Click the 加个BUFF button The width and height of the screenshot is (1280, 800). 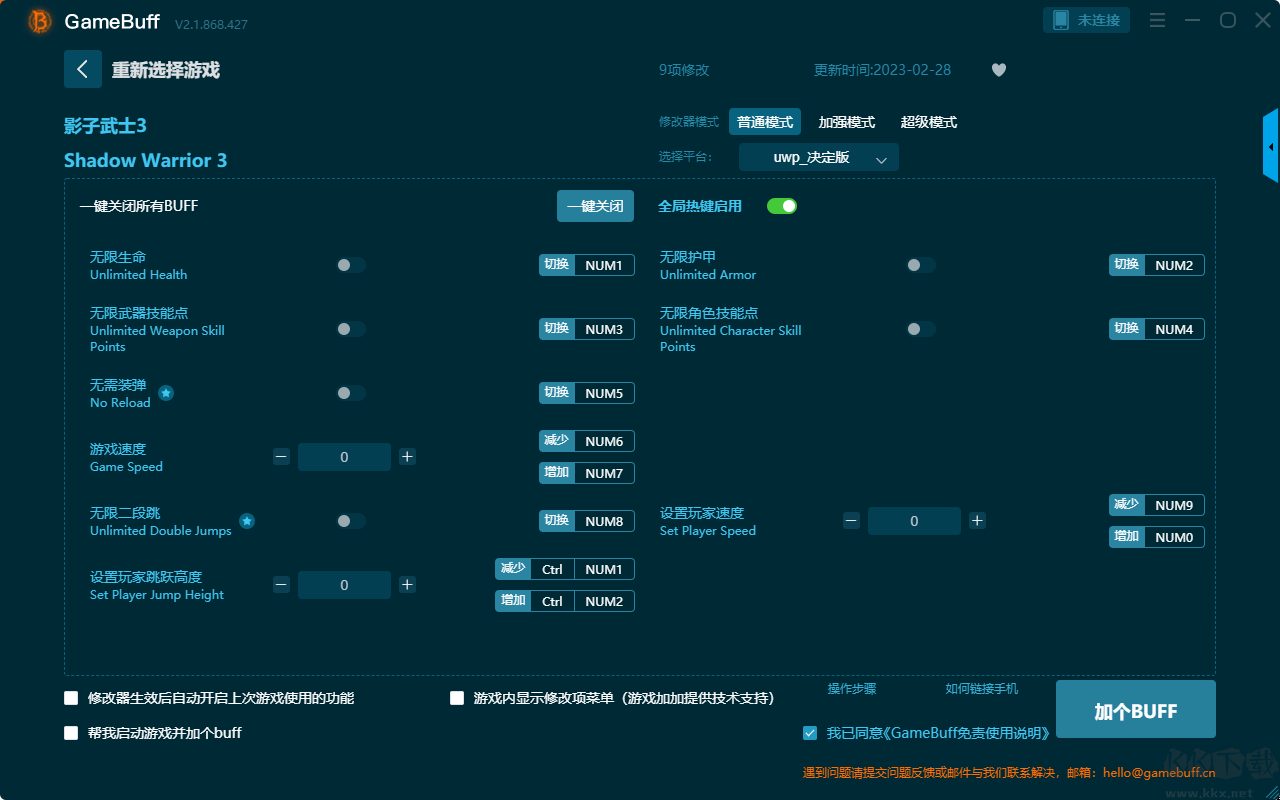(1135, 710)
